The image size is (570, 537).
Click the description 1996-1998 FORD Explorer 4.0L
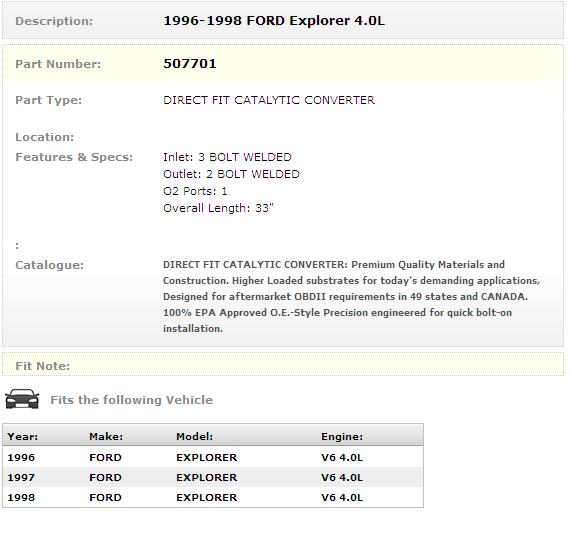click(274, 21)
